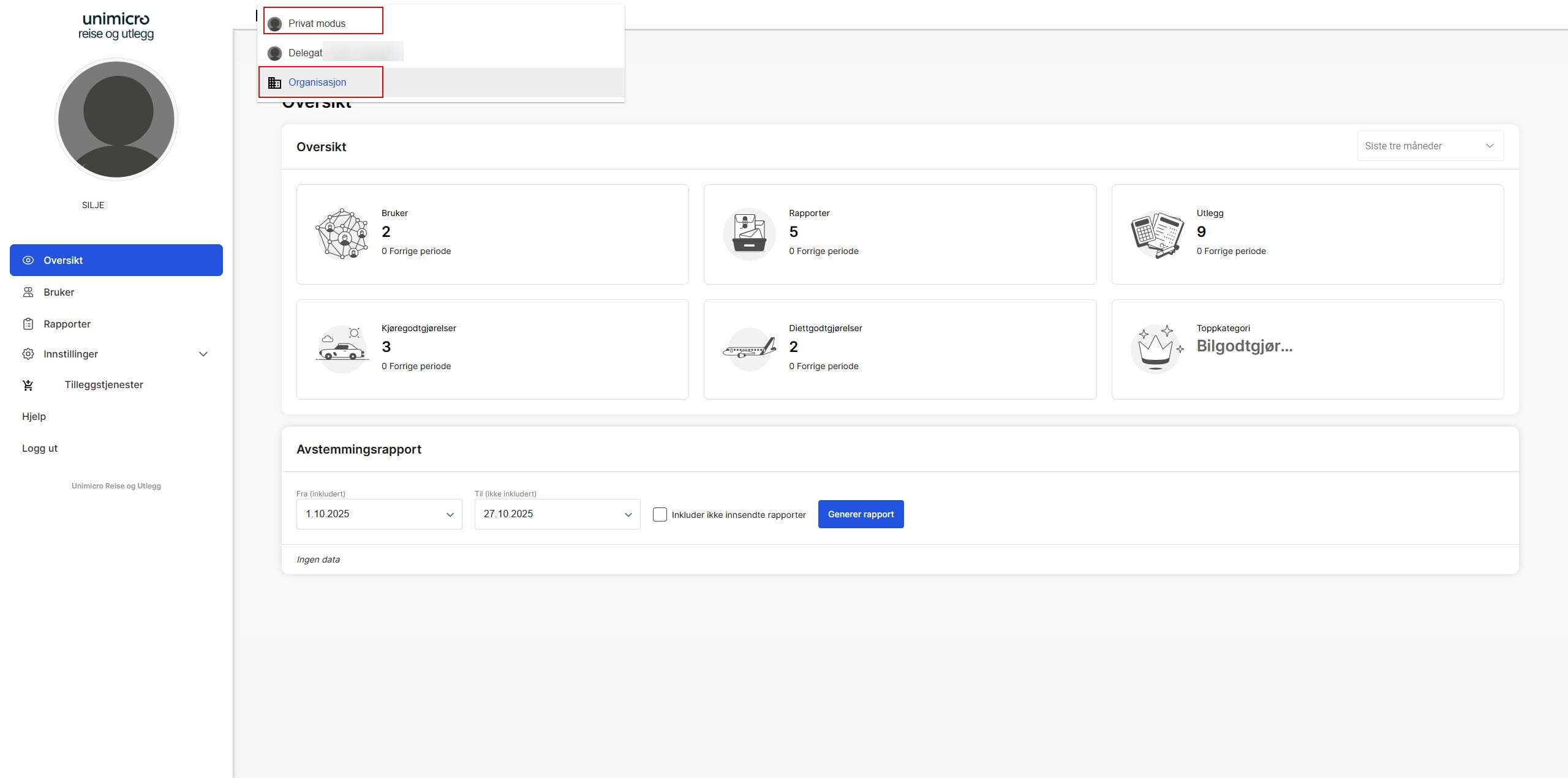Click the Tilleggstjenester shopping cart icon

coord(28,385)
